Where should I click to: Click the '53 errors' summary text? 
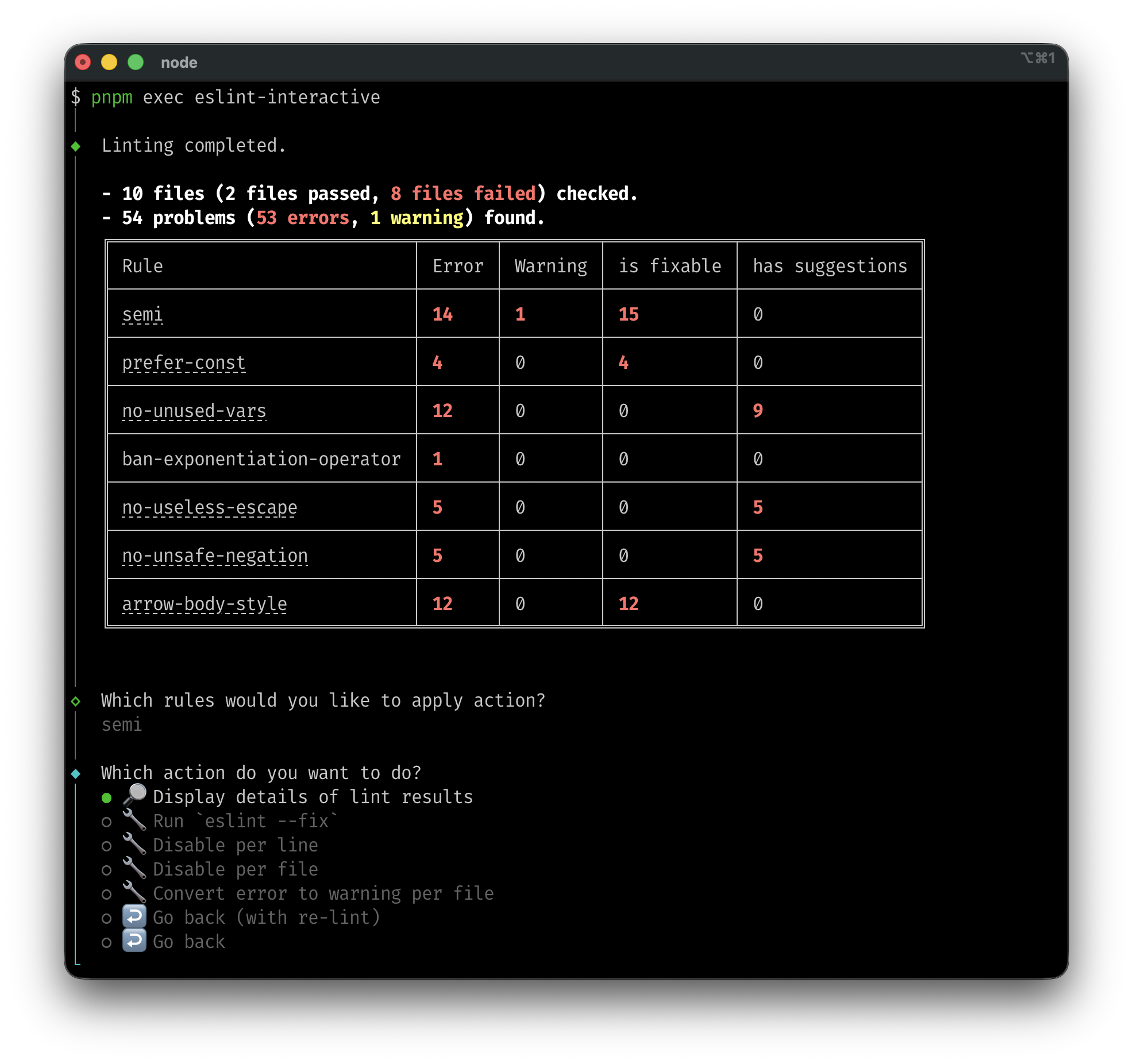(x=303, y=218)
